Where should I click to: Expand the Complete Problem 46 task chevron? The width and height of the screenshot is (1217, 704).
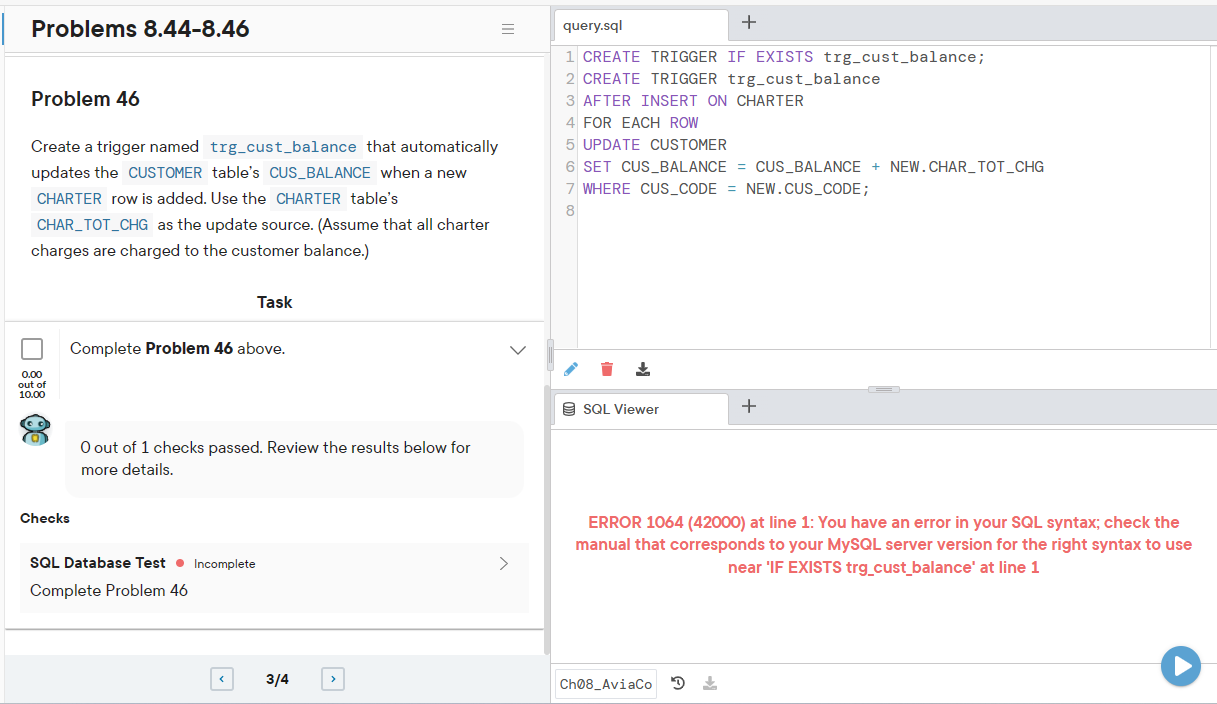pyautogui.click(x=518, y=350)
